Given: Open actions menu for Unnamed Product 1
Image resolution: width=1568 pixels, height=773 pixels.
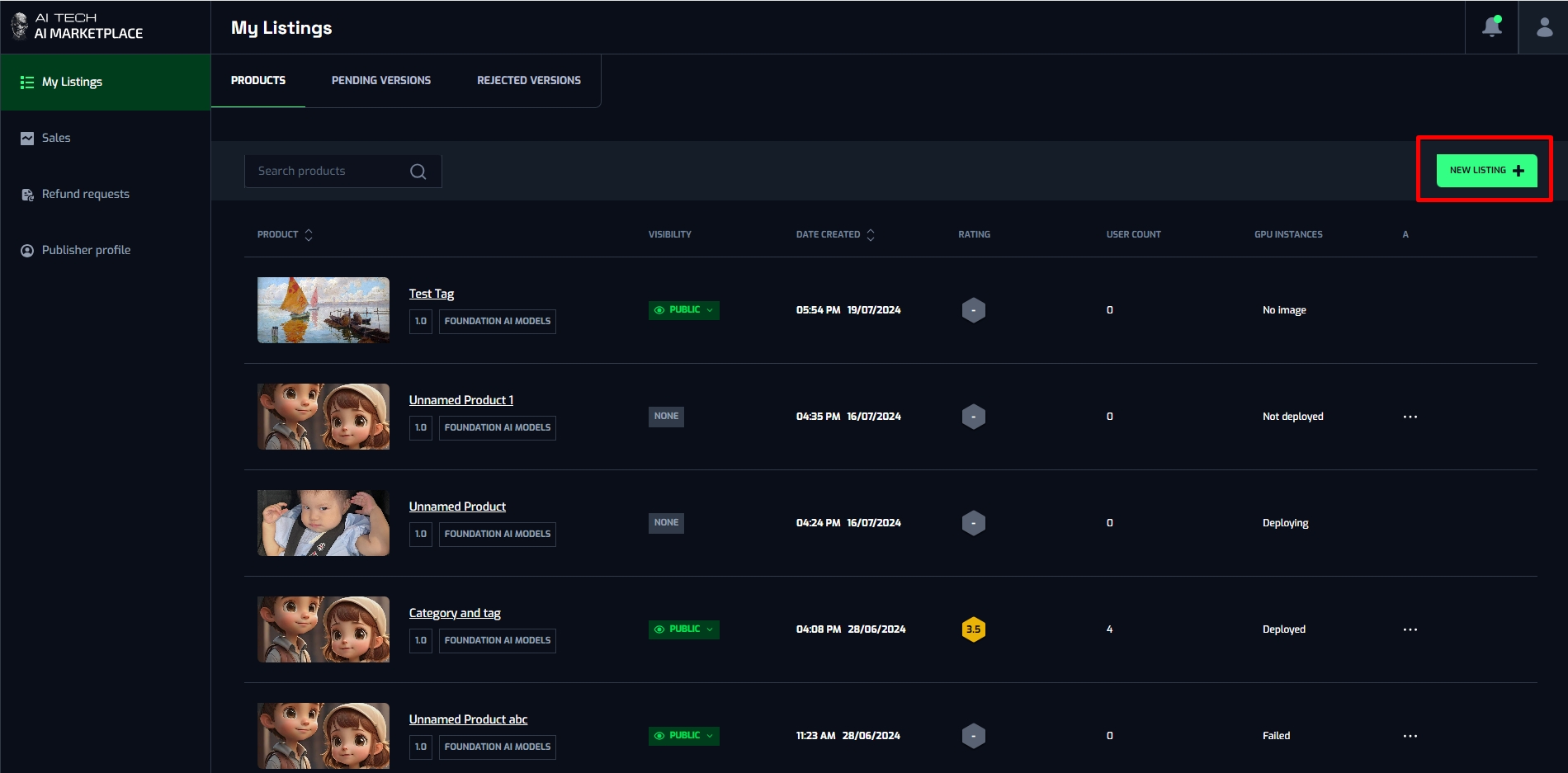Looking at the screenshot, I should [1410, 417].
